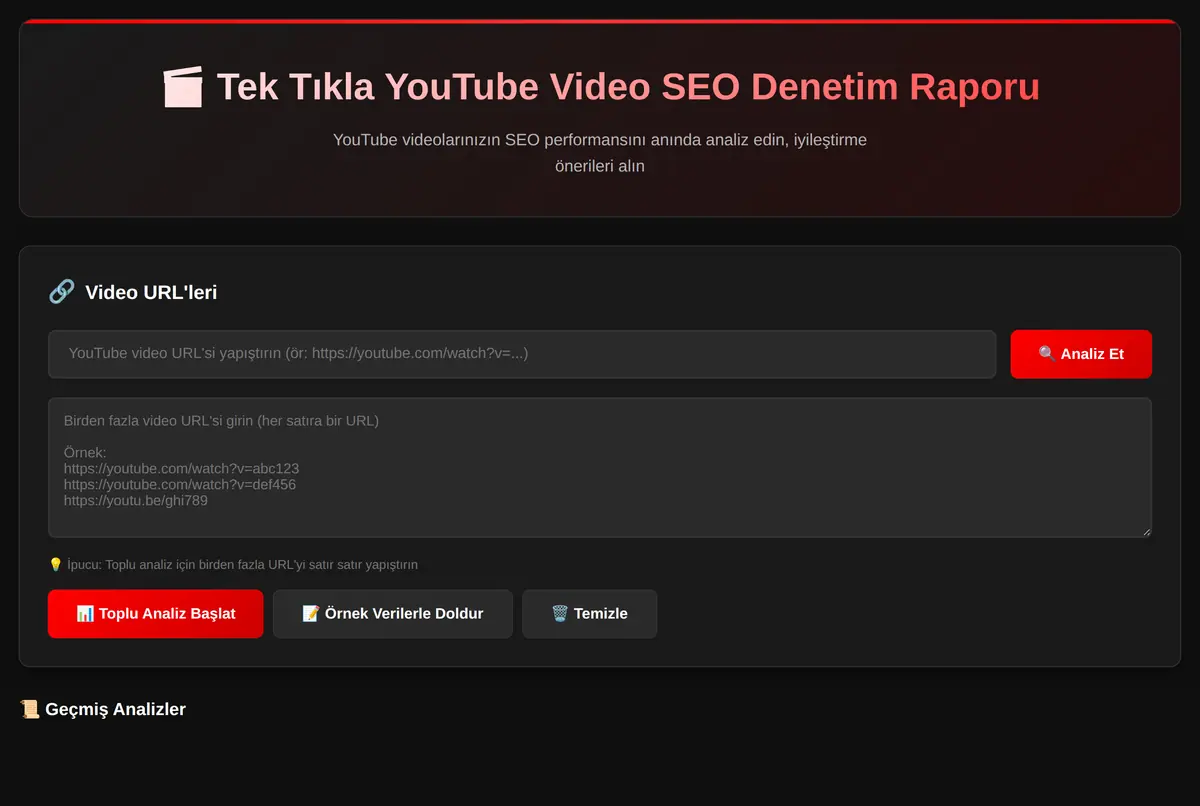Start bulk analysis with Toplu Analiz Başlat

pyautogui.click(x=156, y=613)
